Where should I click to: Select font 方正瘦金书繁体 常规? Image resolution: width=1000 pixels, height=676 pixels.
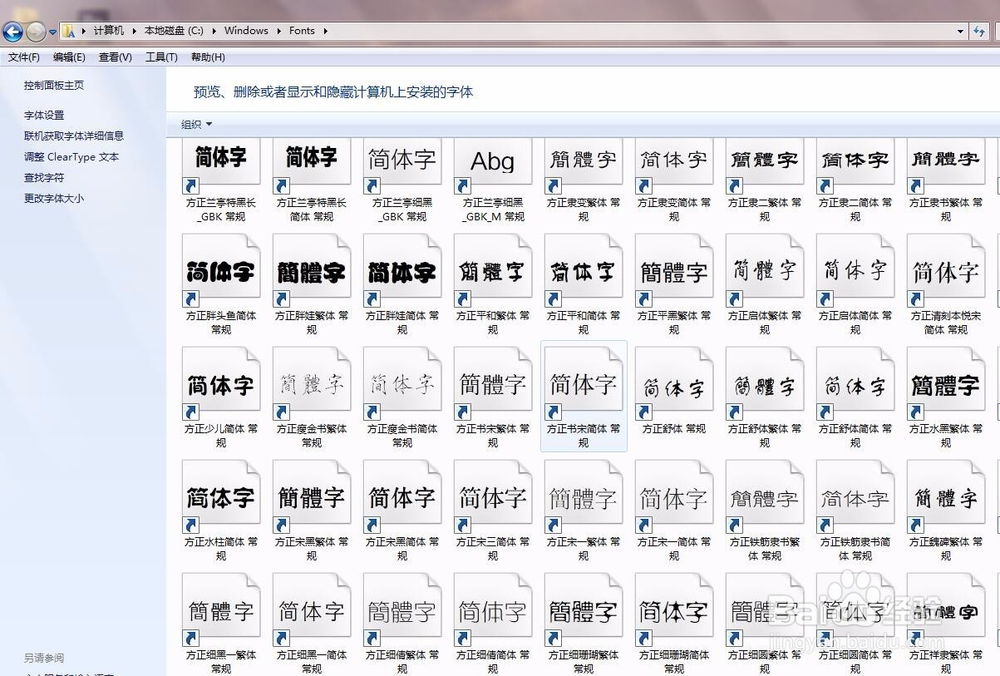pyautogui.click(x=311, y=397)
